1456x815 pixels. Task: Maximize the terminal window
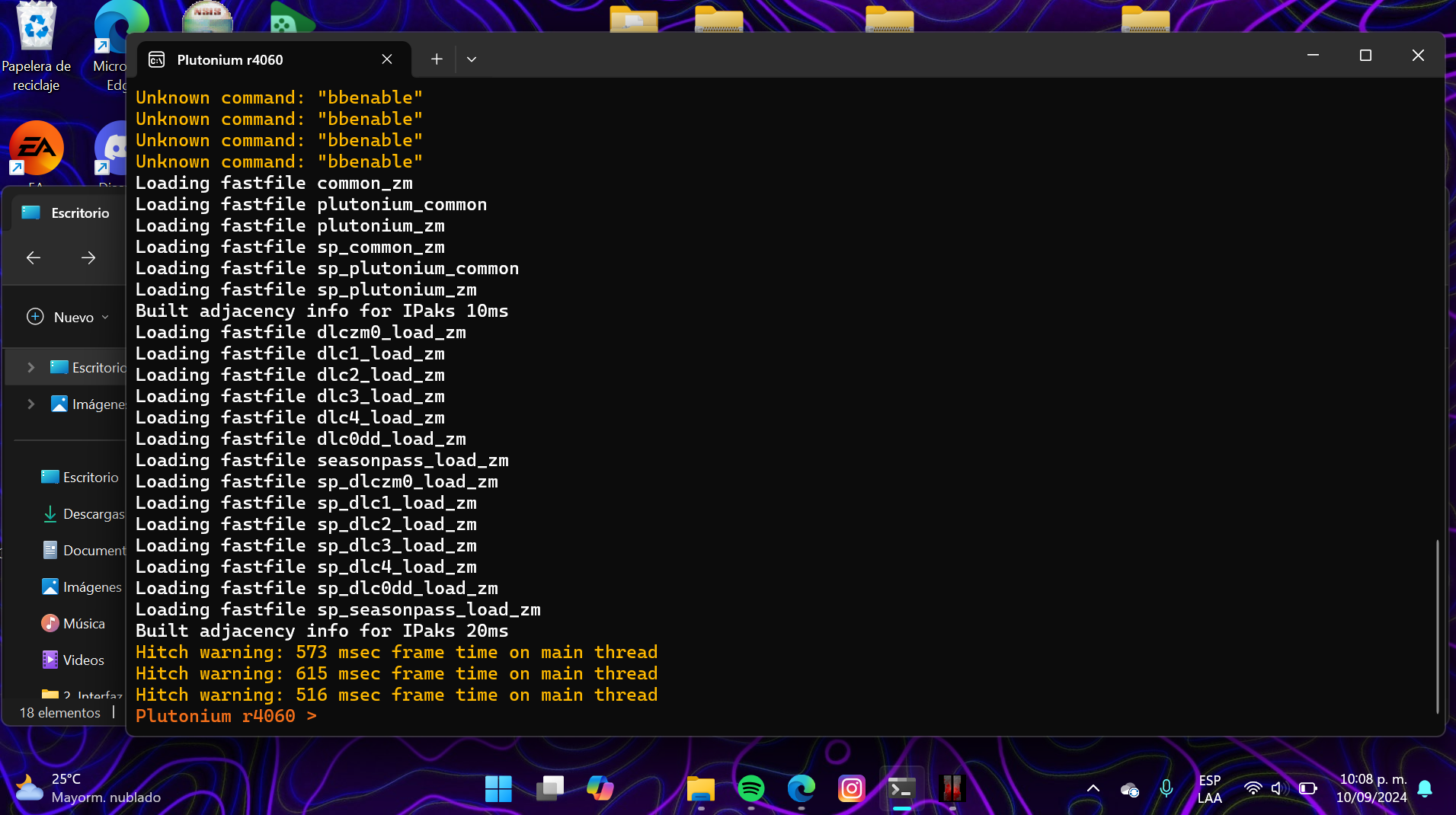pyautogui.click(x=1365, y=55)
